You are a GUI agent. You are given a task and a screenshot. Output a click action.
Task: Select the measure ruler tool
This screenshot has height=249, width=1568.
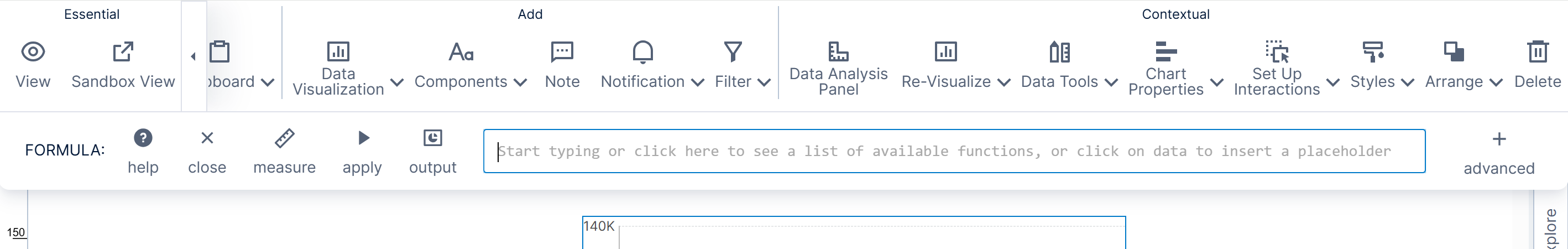pos(284,139)
